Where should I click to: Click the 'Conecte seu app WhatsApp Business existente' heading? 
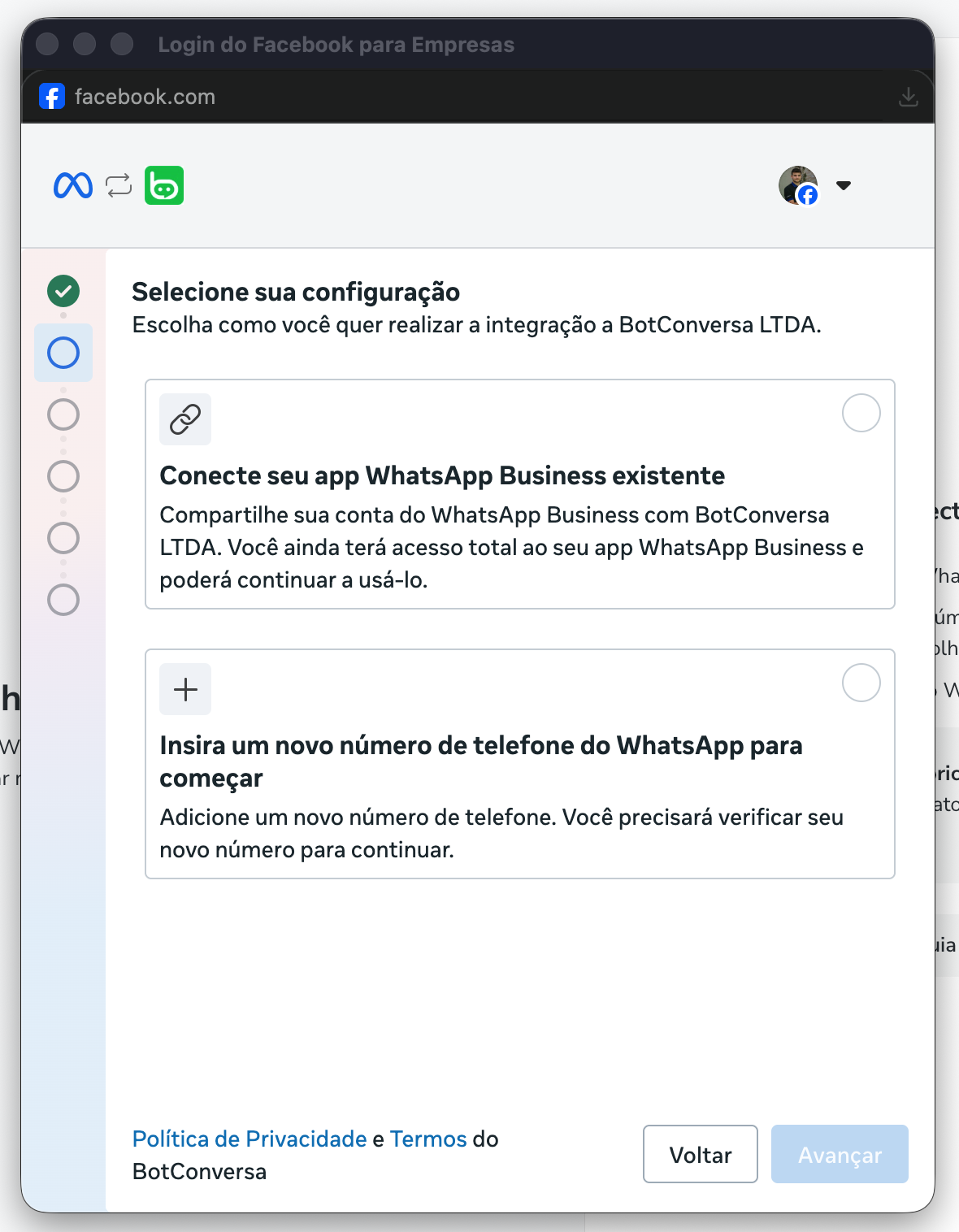coord(442,475)
